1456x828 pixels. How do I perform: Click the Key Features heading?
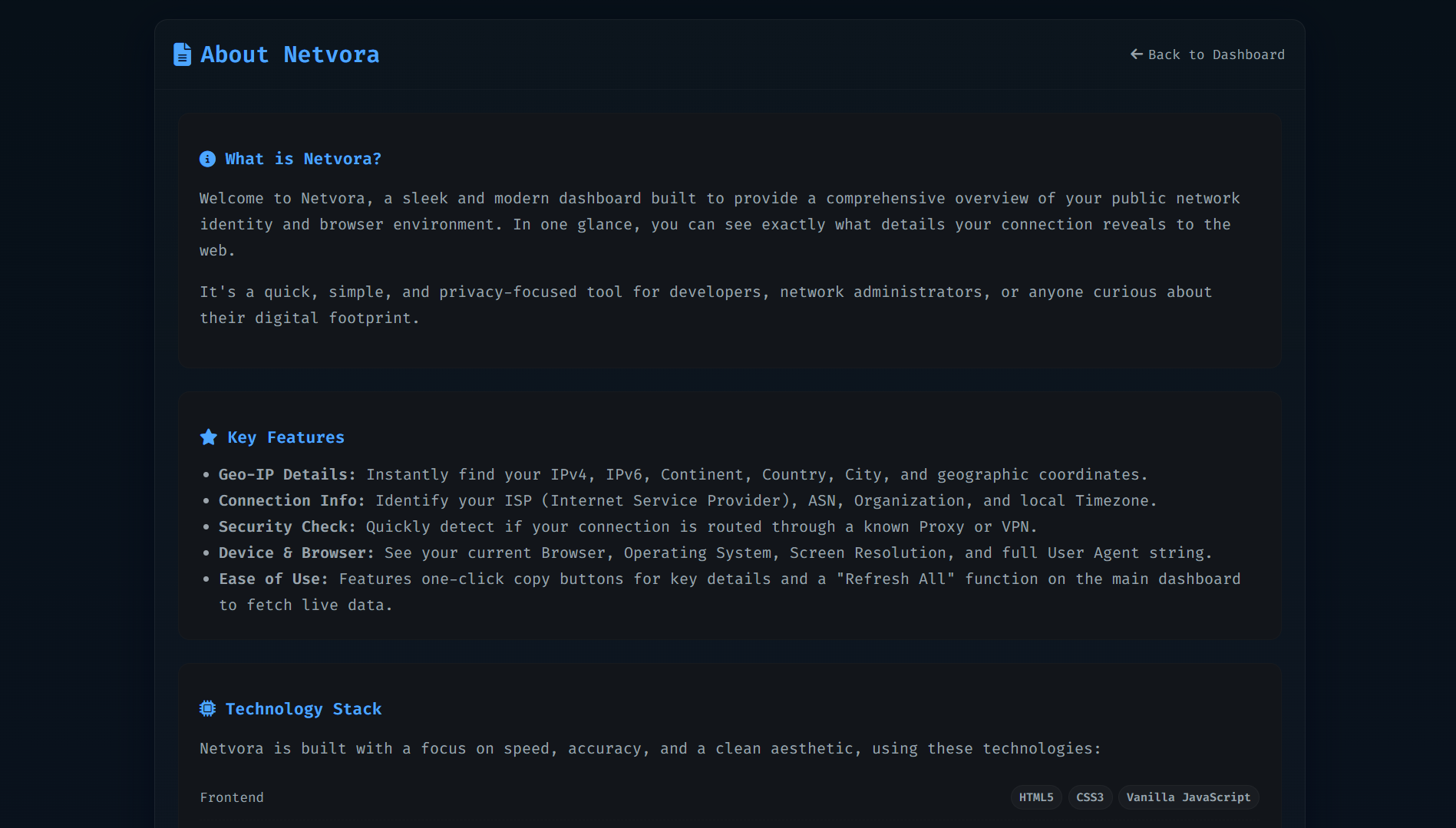point(286,437)
